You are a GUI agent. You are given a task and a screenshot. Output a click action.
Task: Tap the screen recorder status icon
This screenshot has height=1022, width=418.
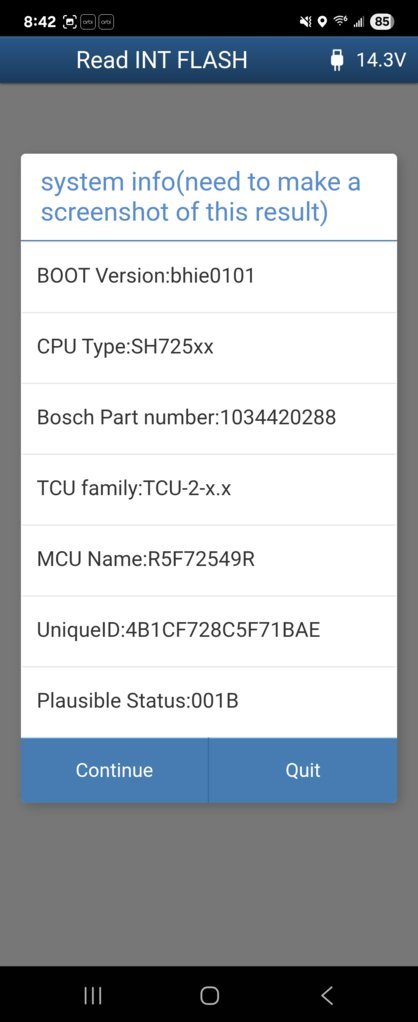69,22
